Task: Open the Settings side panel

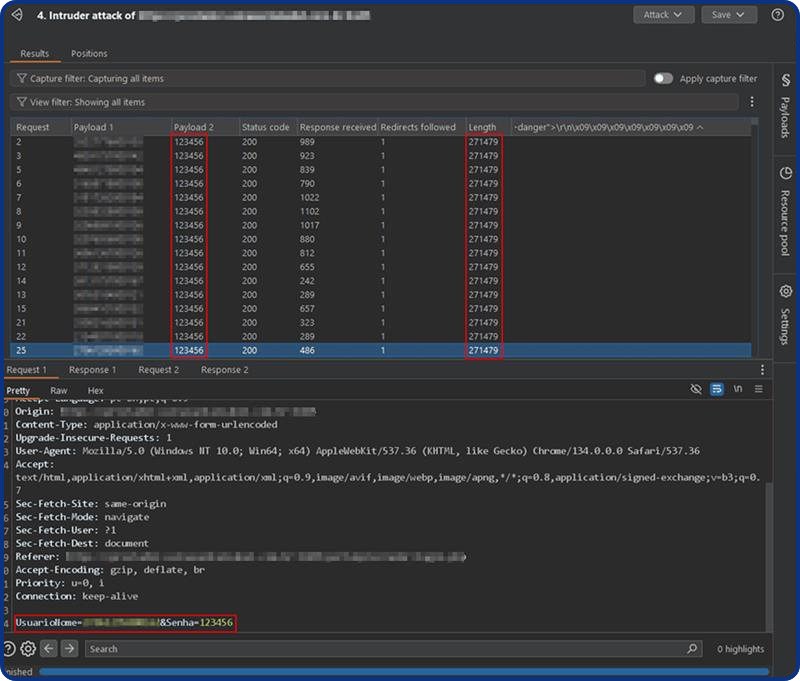Action: (785, 313)
